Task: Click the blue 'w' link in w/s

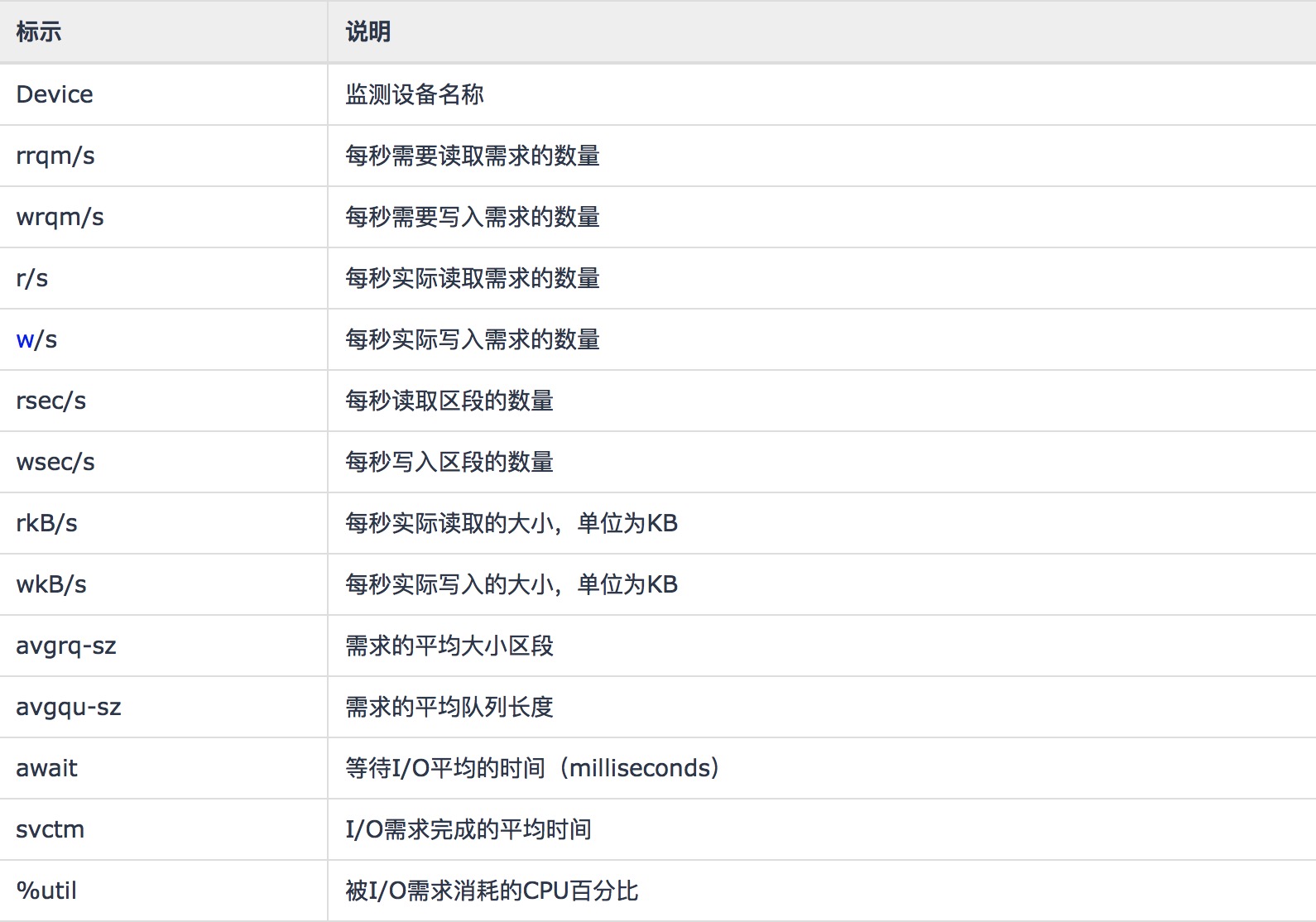Action: 26,340
